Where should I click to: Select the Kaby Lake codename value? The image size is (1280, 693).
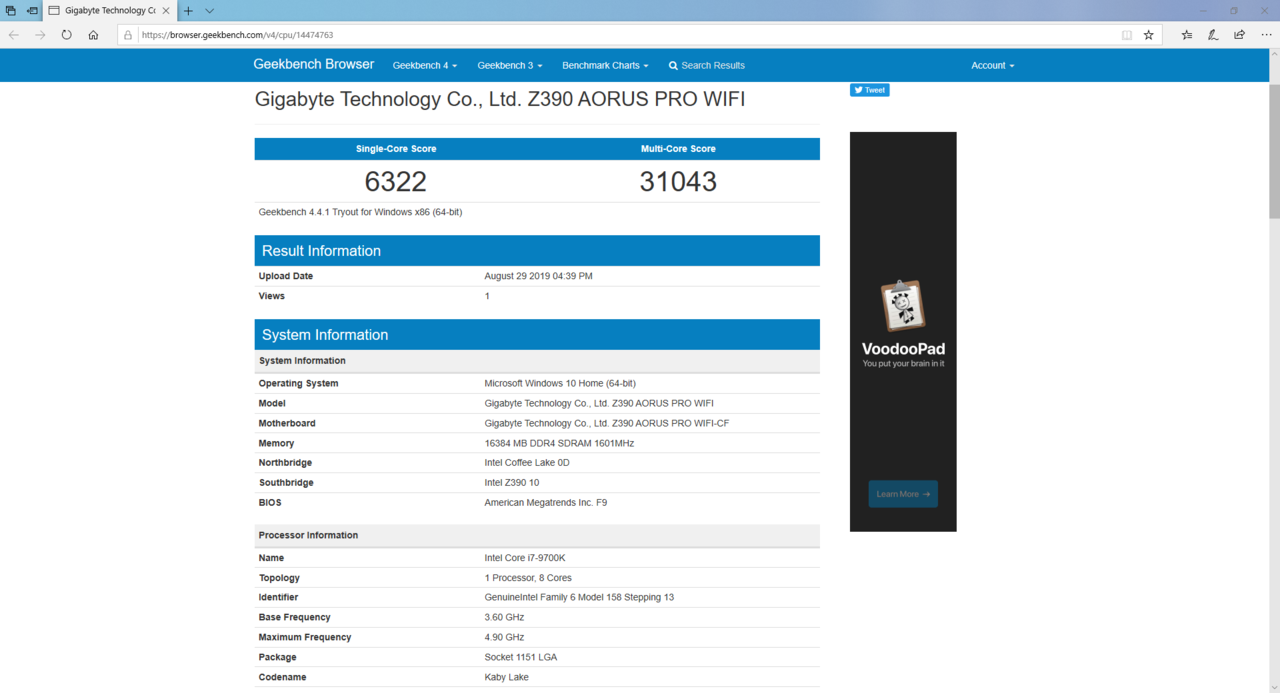pyautogui.click(x=508, y=677)
